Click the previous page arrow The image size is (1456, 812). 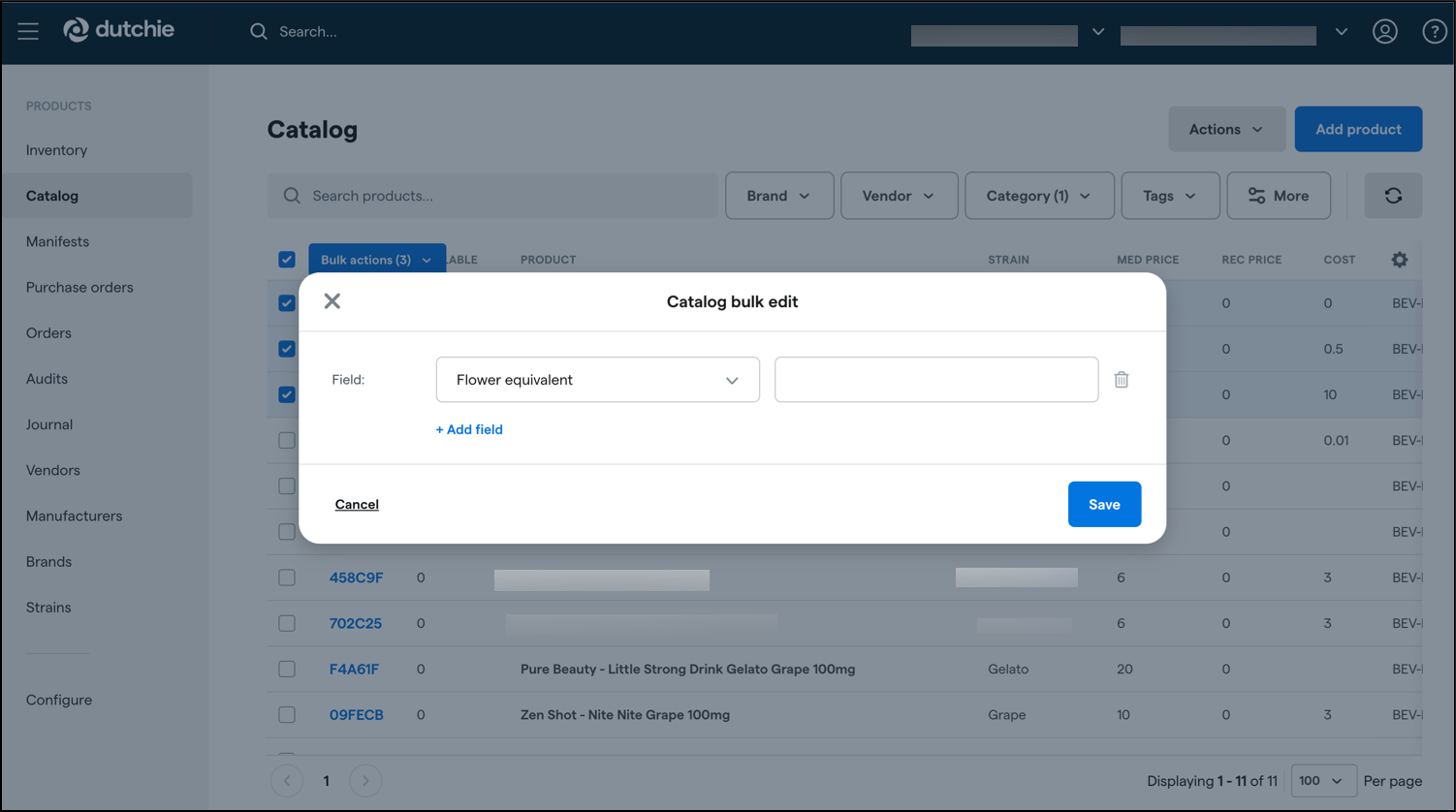point(287,780)
